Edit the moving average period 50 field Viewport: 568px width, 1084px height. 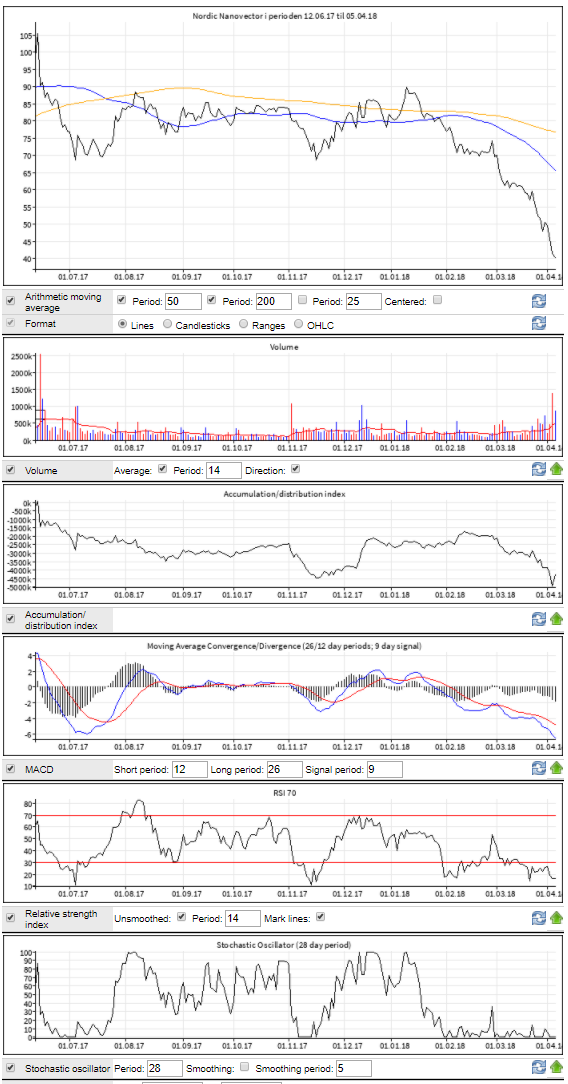183,301
